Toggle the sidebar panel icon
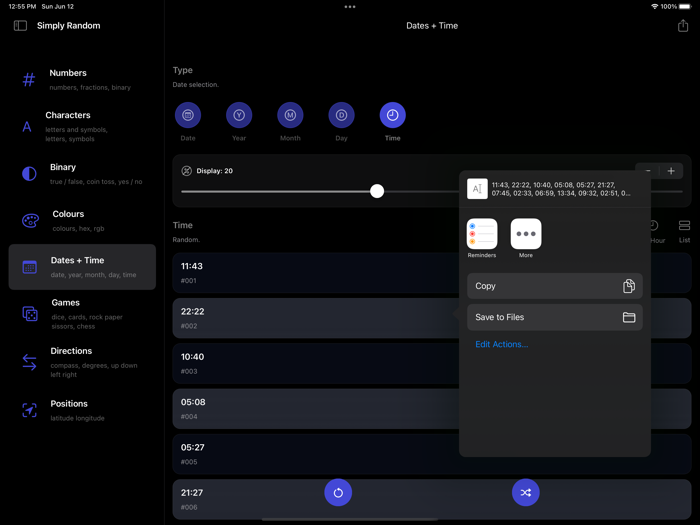 20,25
